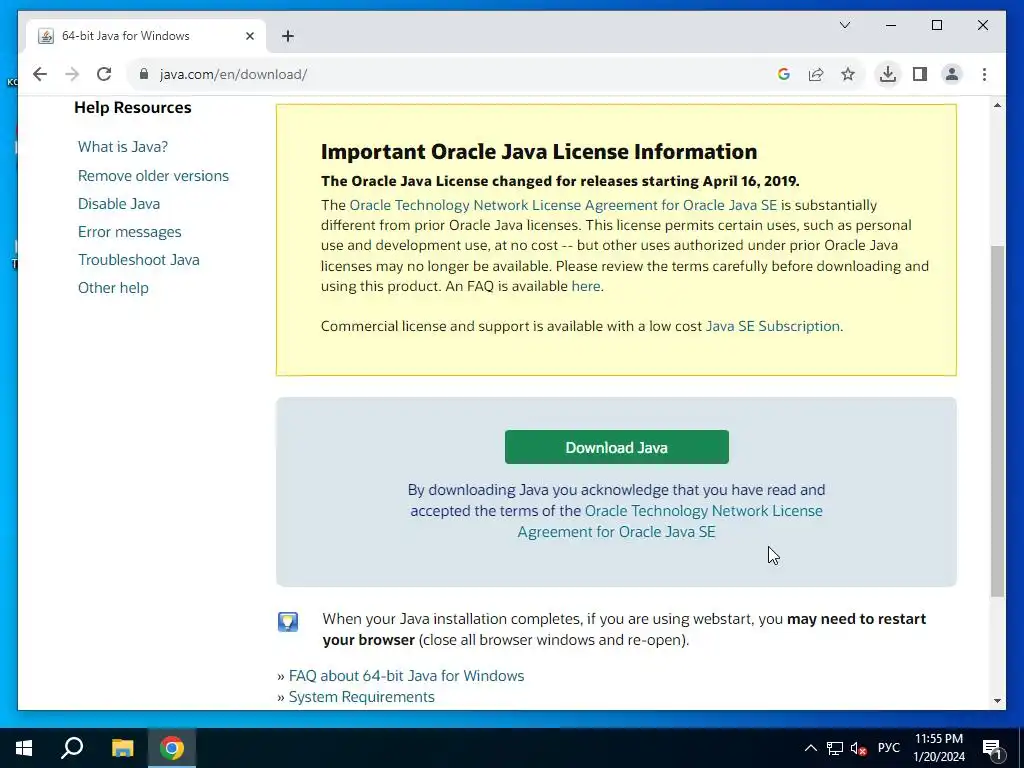
Task: Show hidden system tray icons
Action: [x=810, y=748]
